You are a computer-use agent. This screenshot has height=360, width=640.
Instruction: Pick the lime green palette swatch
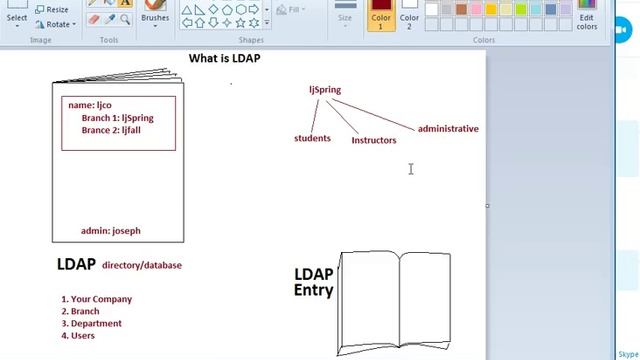tap(521, 9)
